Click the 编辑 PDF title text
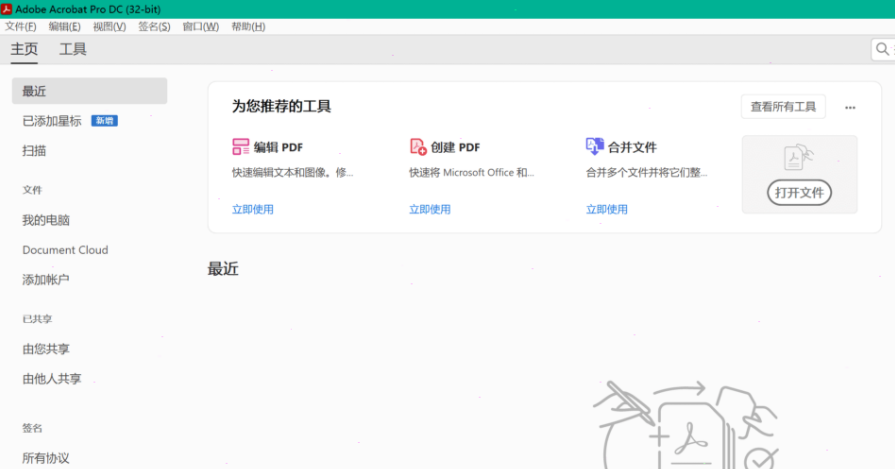Image resolution: width=895 pixels, height=469 pixels. coord(279,147)
